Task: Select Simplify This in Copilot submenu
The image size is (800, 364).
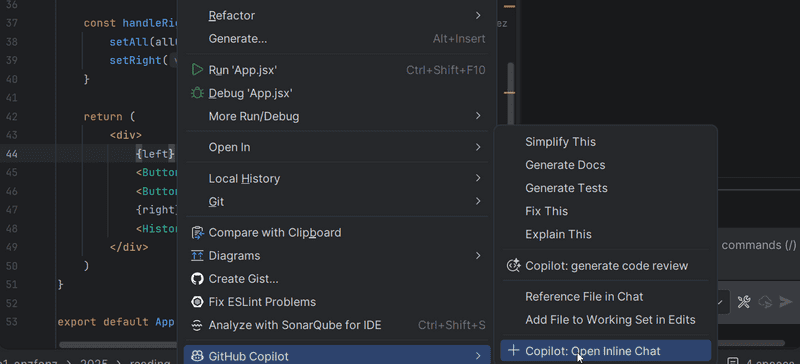Action: point(560,141)
